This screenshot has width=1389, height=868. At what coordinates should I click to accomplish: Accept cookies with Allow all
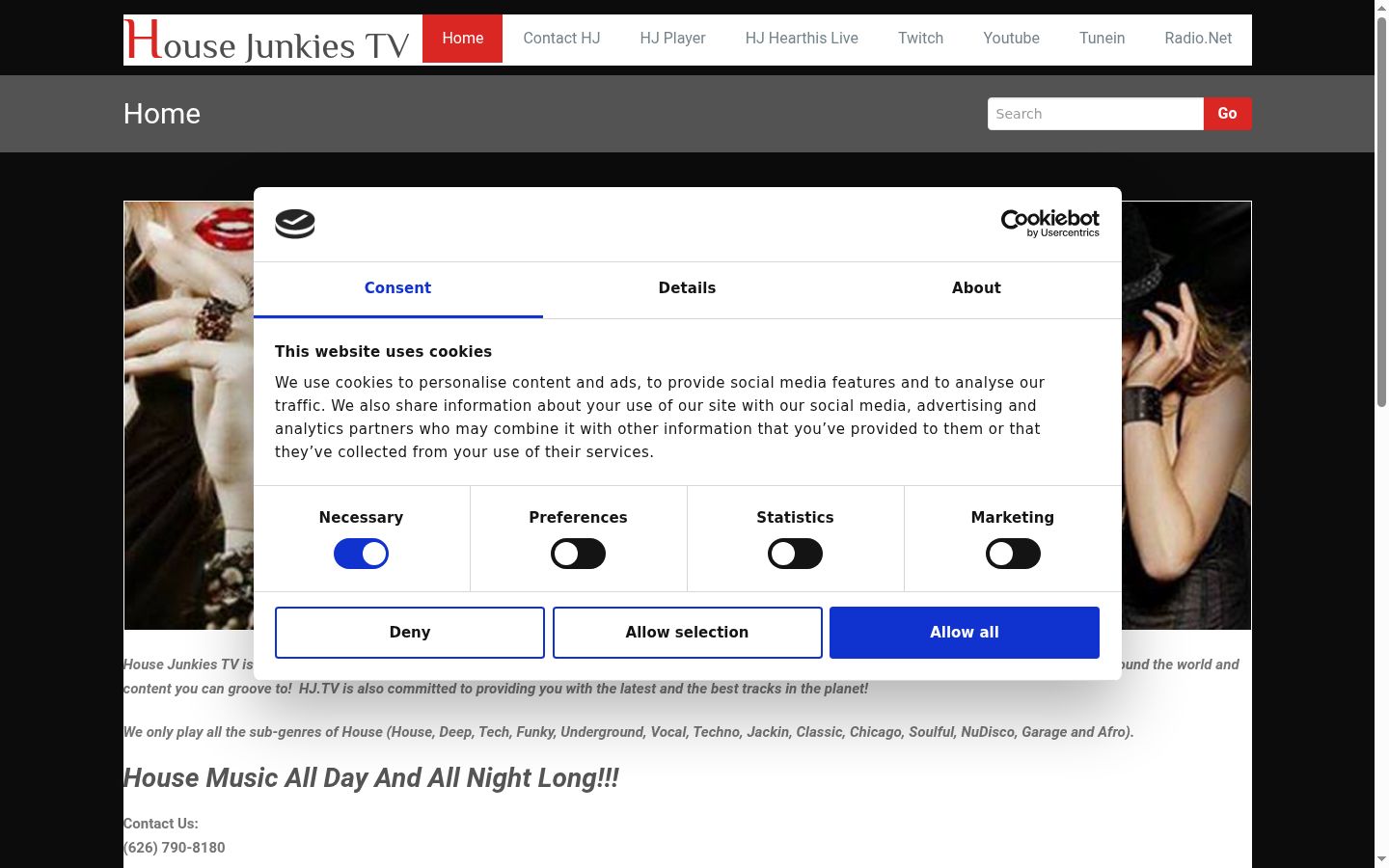tap(965, 633)
